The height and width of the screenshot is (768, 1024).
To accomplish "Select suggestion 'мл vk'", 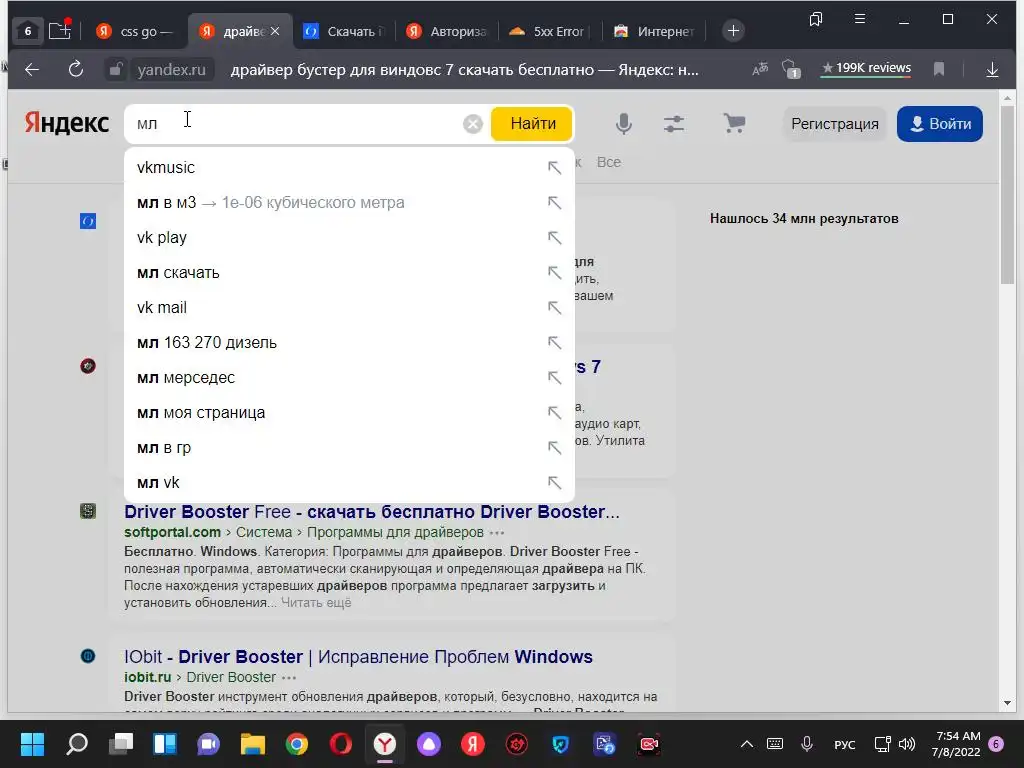I will [349, 483].
